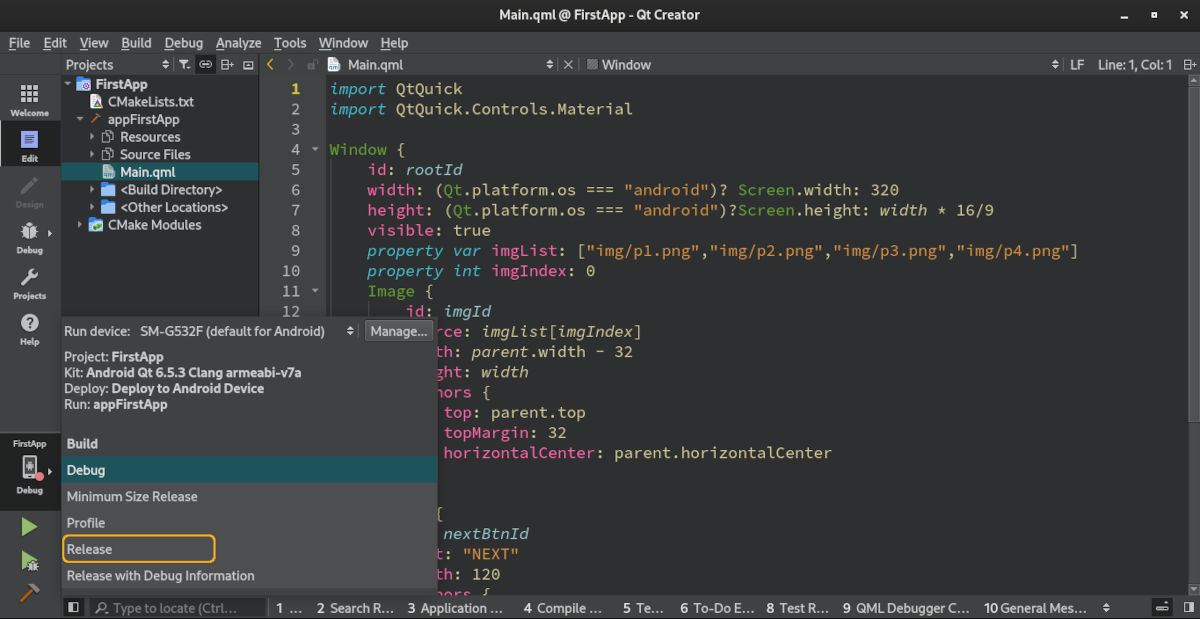
Task: Go back in editor navigation history
Action: coord(270,64)
